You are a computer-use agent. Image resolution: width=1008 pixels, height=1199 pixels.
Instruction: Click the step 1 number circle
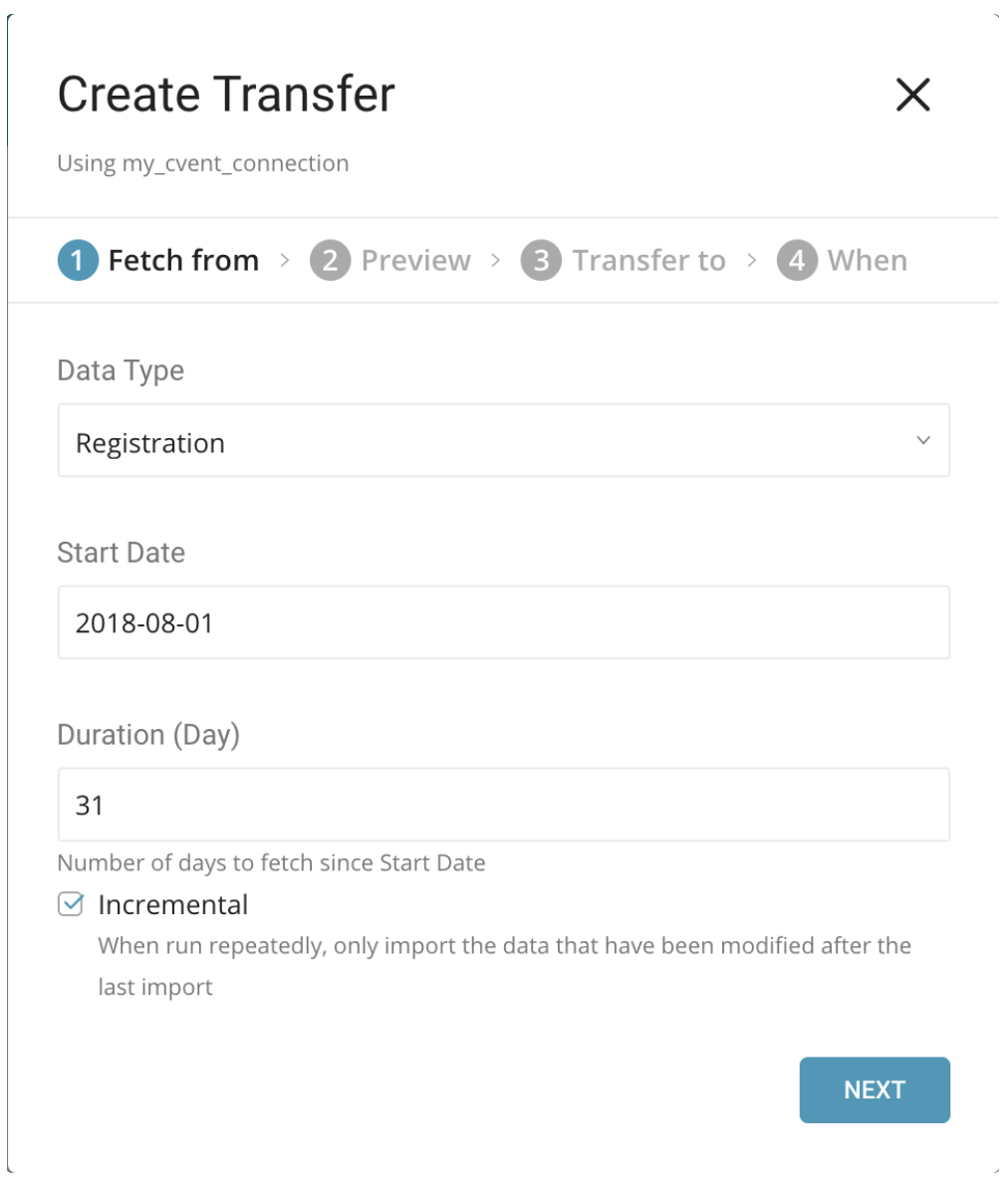78,261
